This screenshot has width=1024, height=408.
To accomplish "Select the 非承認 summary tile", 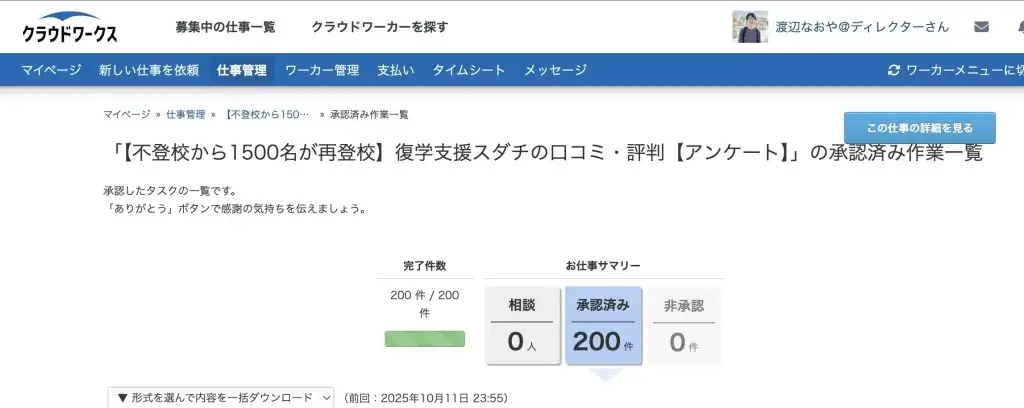I will [684, 325].
